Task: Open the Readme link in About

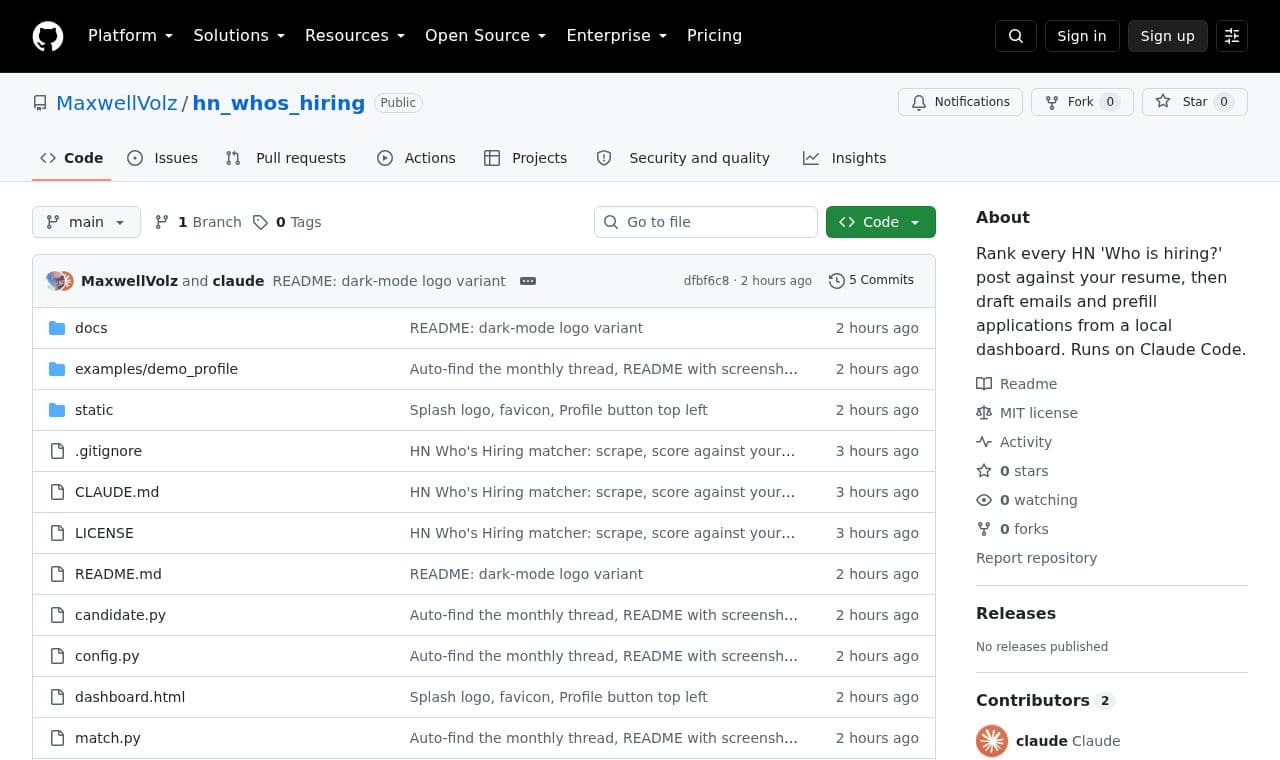Action: point(1017,384)
